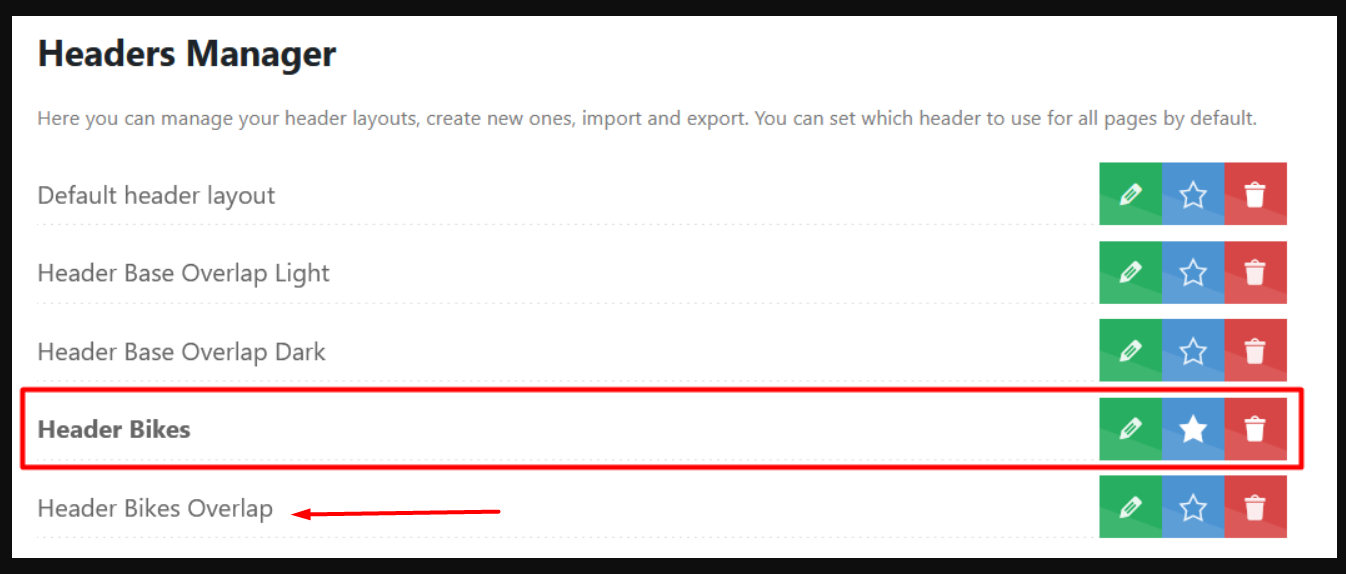
Task: Delete the Default header layout
Action: (1255, 194)
